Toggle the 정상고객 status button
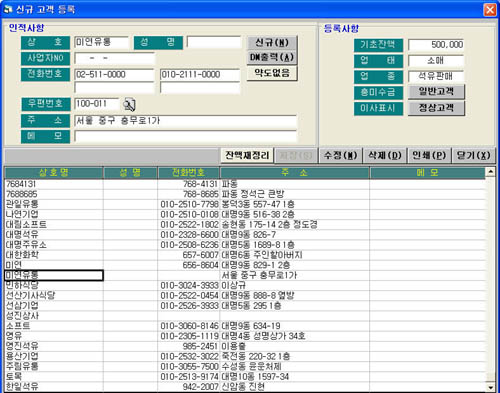 tap(436, 108)
